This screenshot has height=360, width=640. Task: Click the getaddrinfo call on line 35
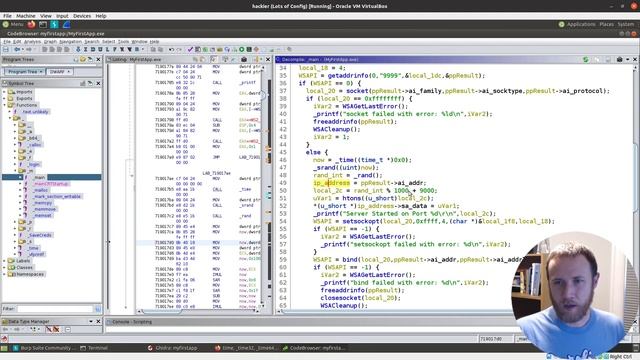tap(348, 76)
